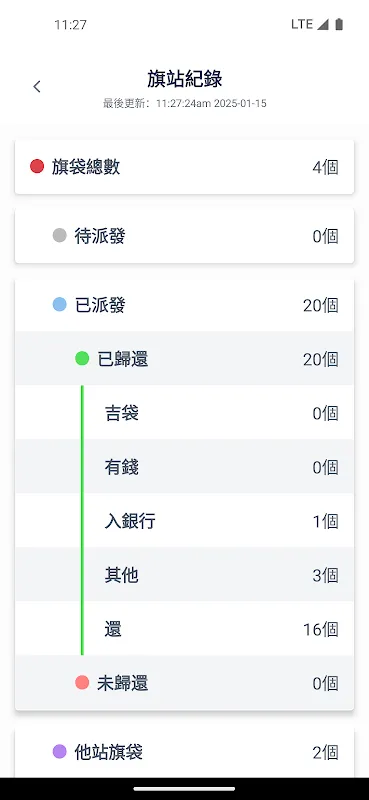369x800 pixels.
Task: Tap the blue dot beside 已派發
Action: coord(60,305)
